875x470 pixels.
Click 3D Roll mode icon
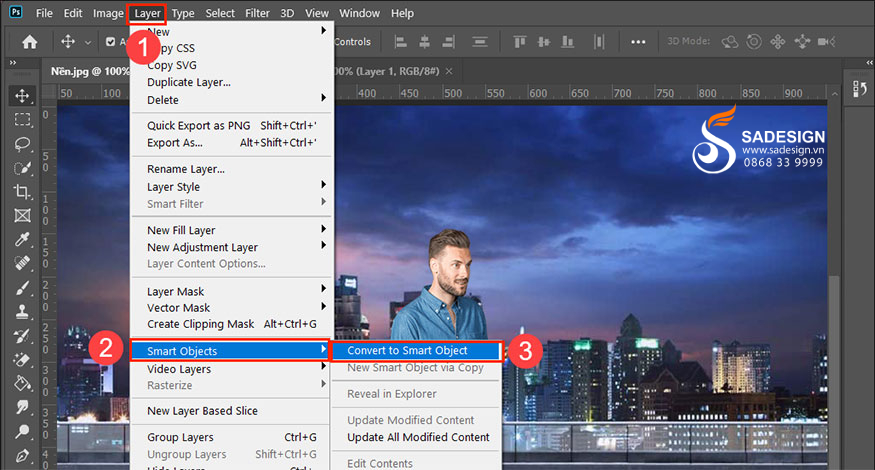[754, 42]
